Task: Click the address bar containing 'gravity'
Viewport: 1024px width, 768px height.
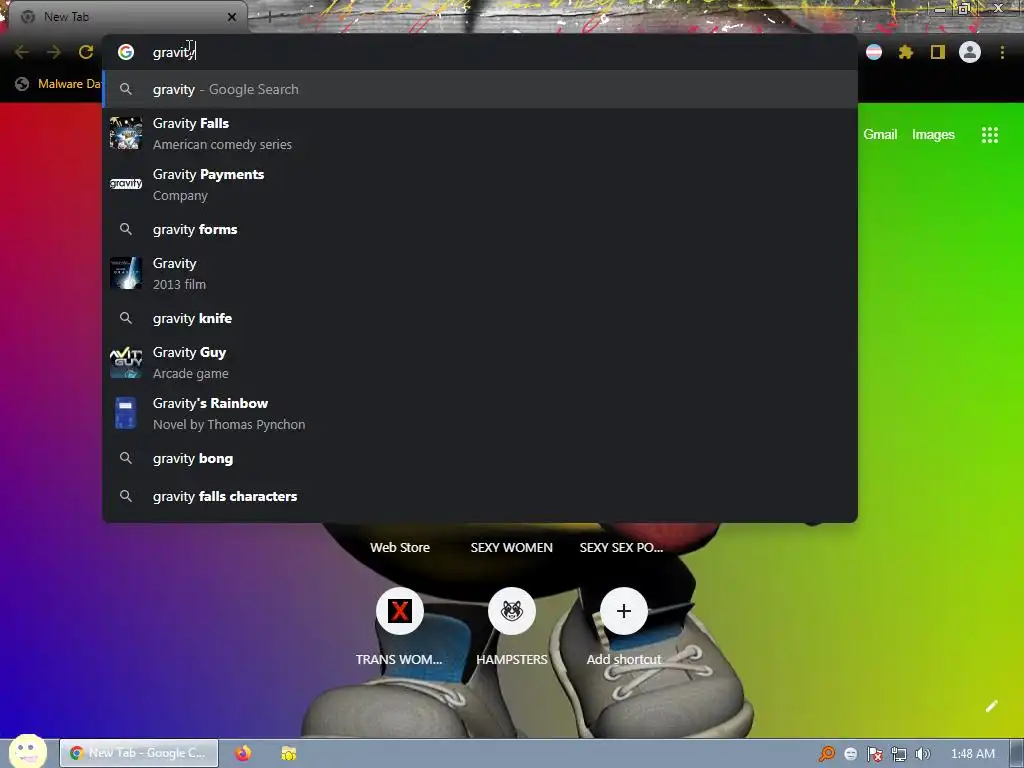Action: tap(479, 52)
